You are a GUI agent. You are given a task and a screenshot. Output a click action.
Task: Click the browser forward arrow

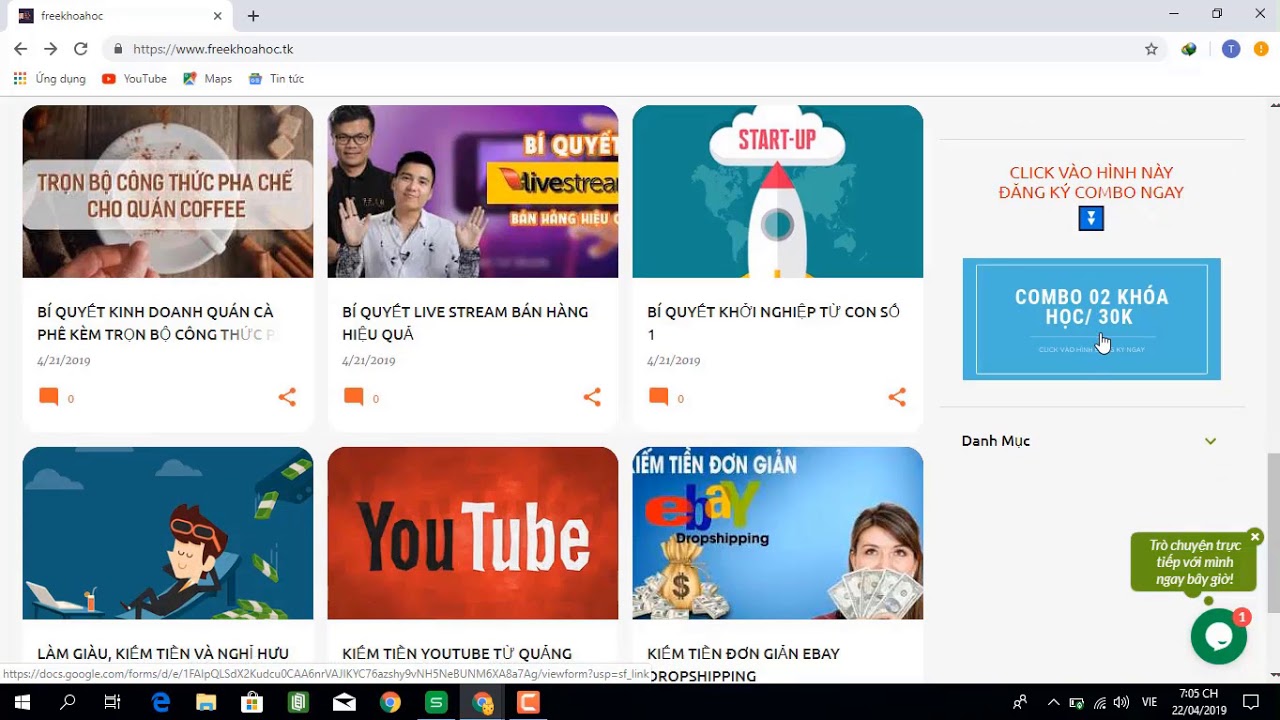[51, 49]
